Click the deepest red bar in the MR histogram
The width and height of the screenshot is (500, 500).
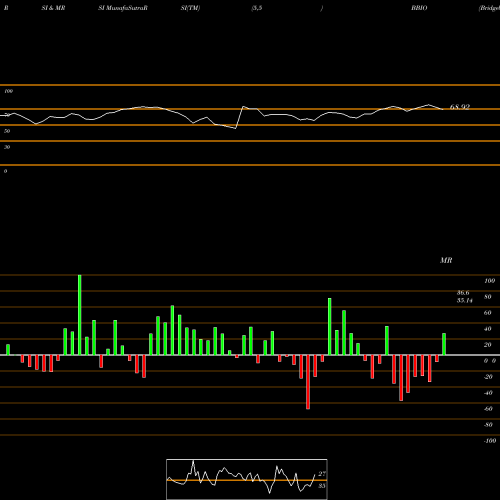point(308,382)
